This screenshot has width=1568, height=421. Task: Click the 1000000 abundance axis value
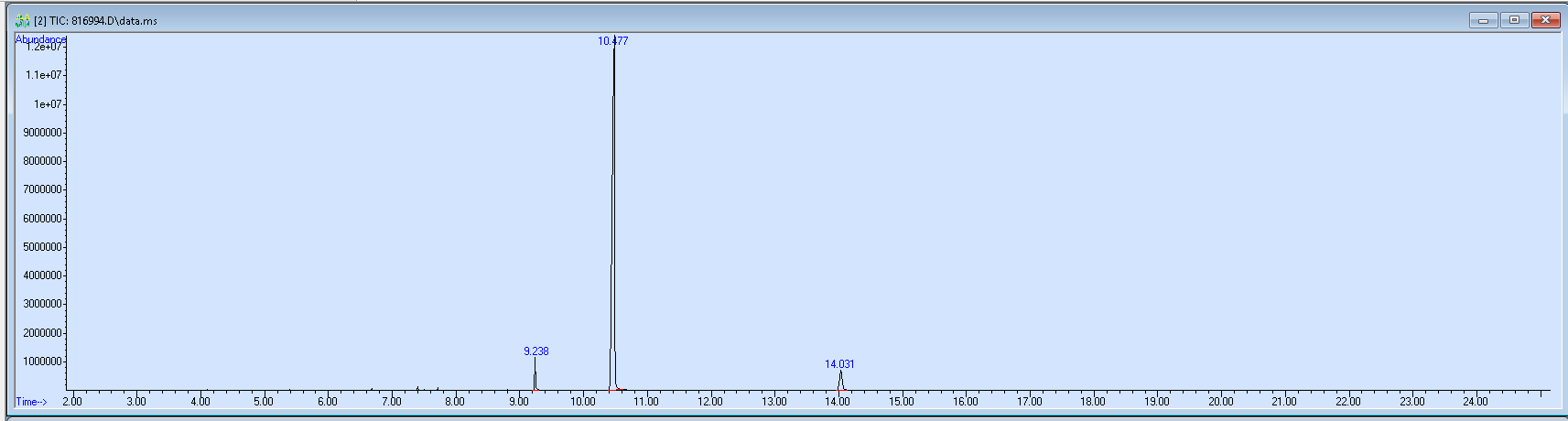click(43, 362)
